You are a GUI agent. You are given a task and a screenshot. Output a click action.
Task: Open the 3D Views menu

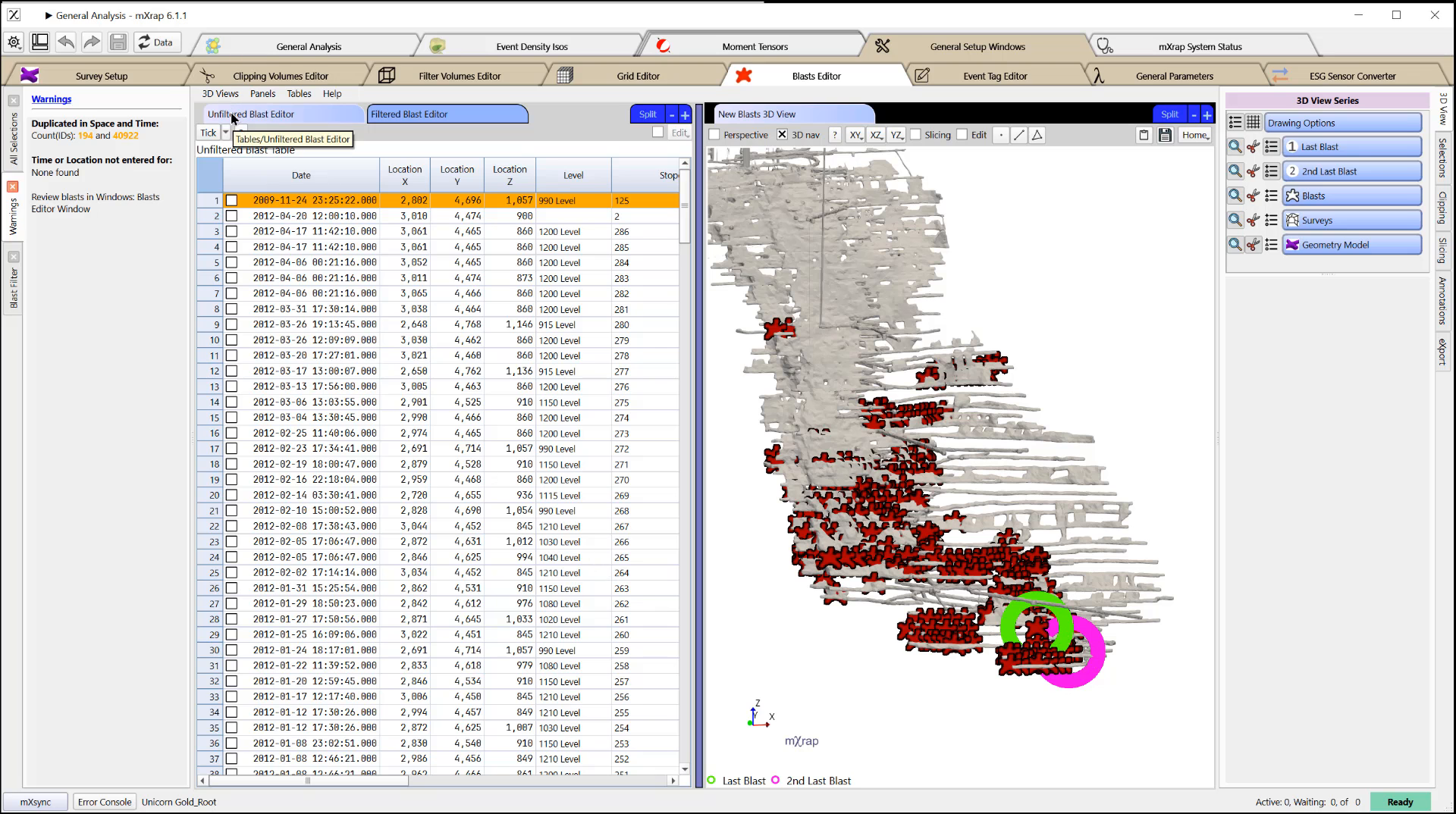tap(220, 94)
